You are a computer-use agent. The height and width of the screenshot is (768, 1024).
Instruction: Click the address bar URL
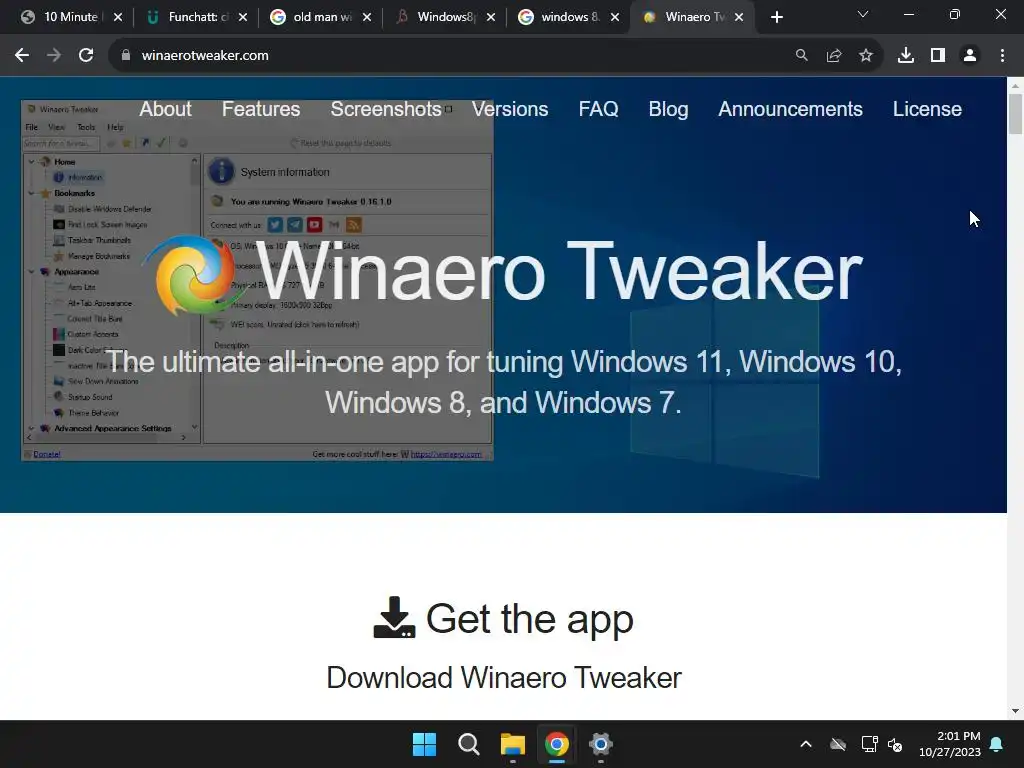point(205,56)
